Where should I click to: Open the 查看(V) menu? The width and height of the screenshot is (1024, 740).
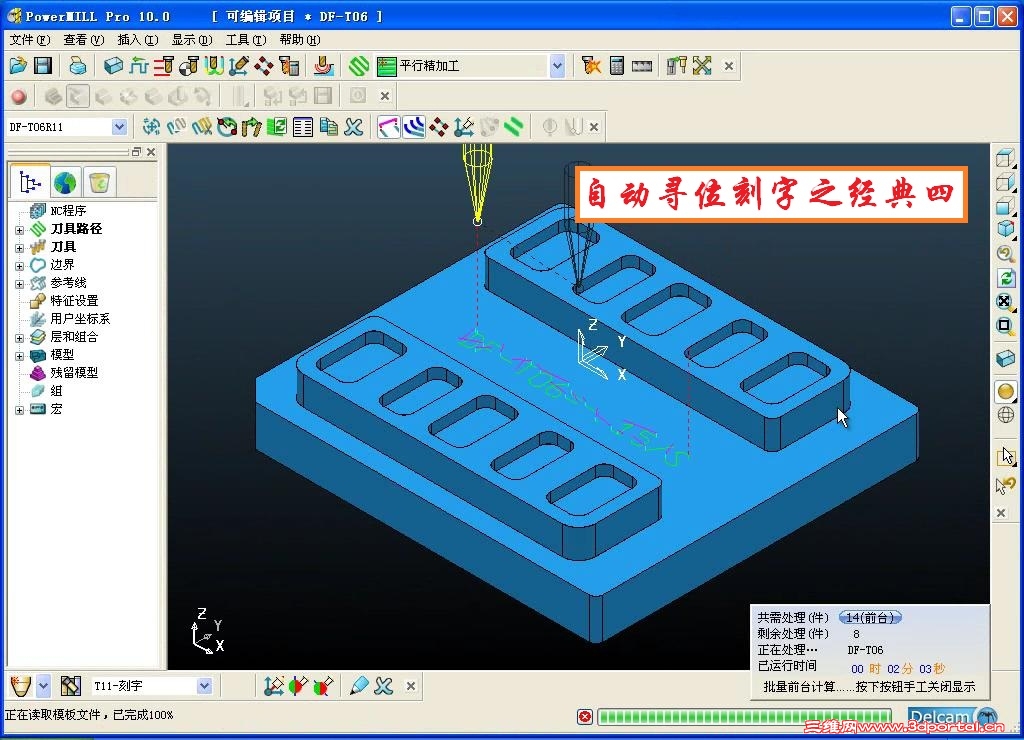point(84,40)
